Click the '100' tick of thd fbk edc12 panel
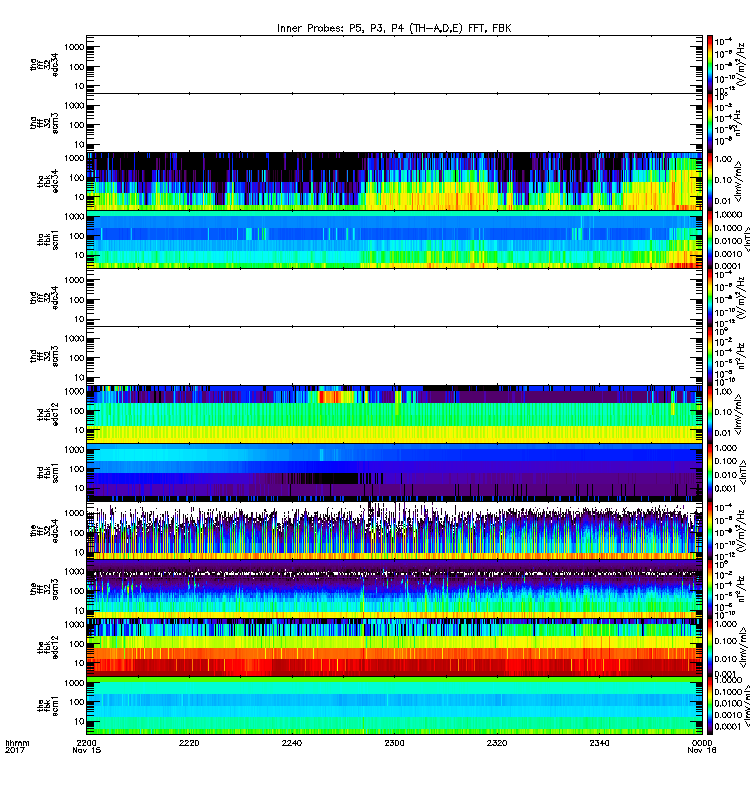 [77, 411]
